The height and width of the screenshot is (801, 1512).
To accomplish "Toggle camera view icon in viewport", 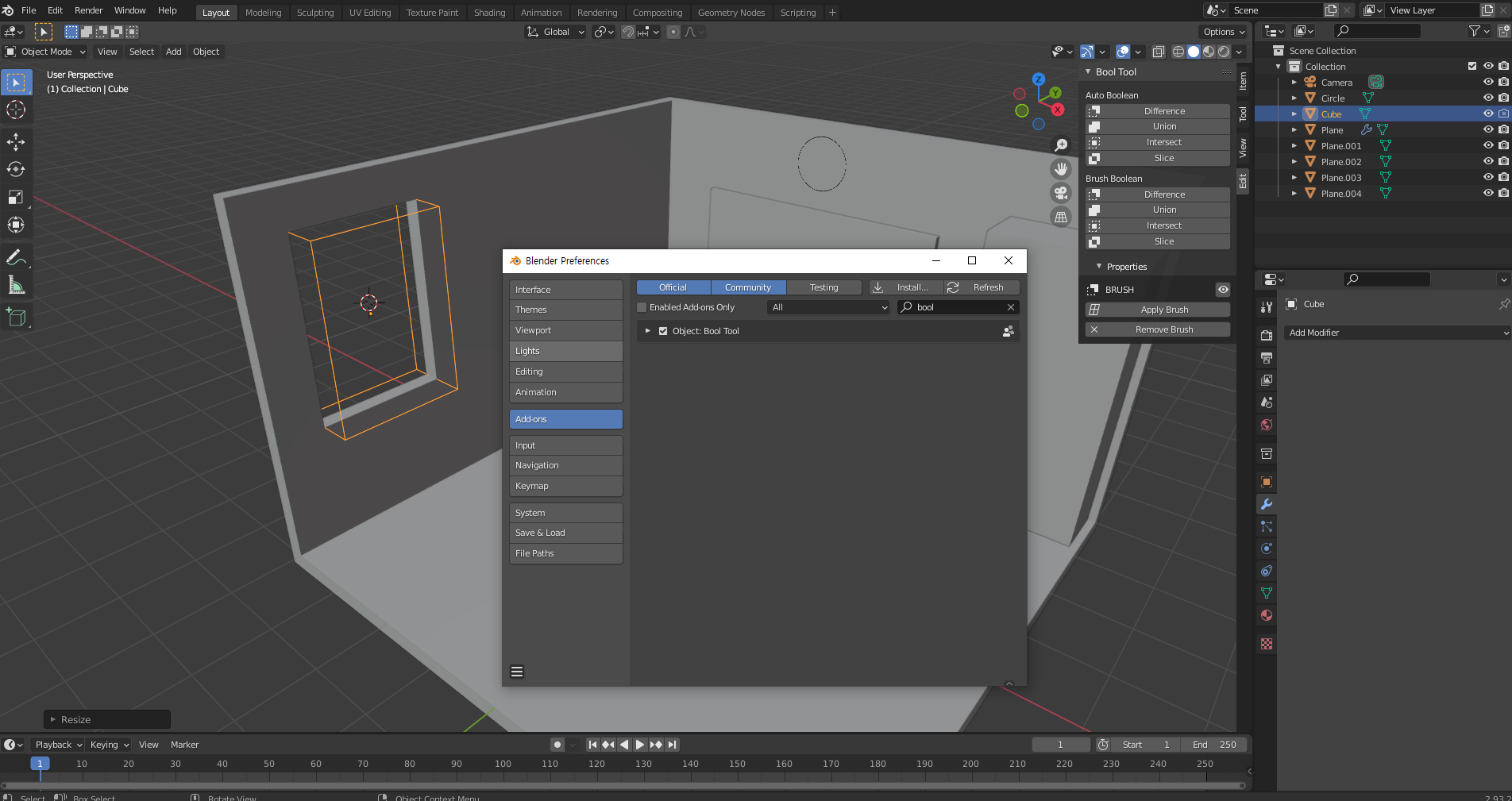I will pos(1061,193).
